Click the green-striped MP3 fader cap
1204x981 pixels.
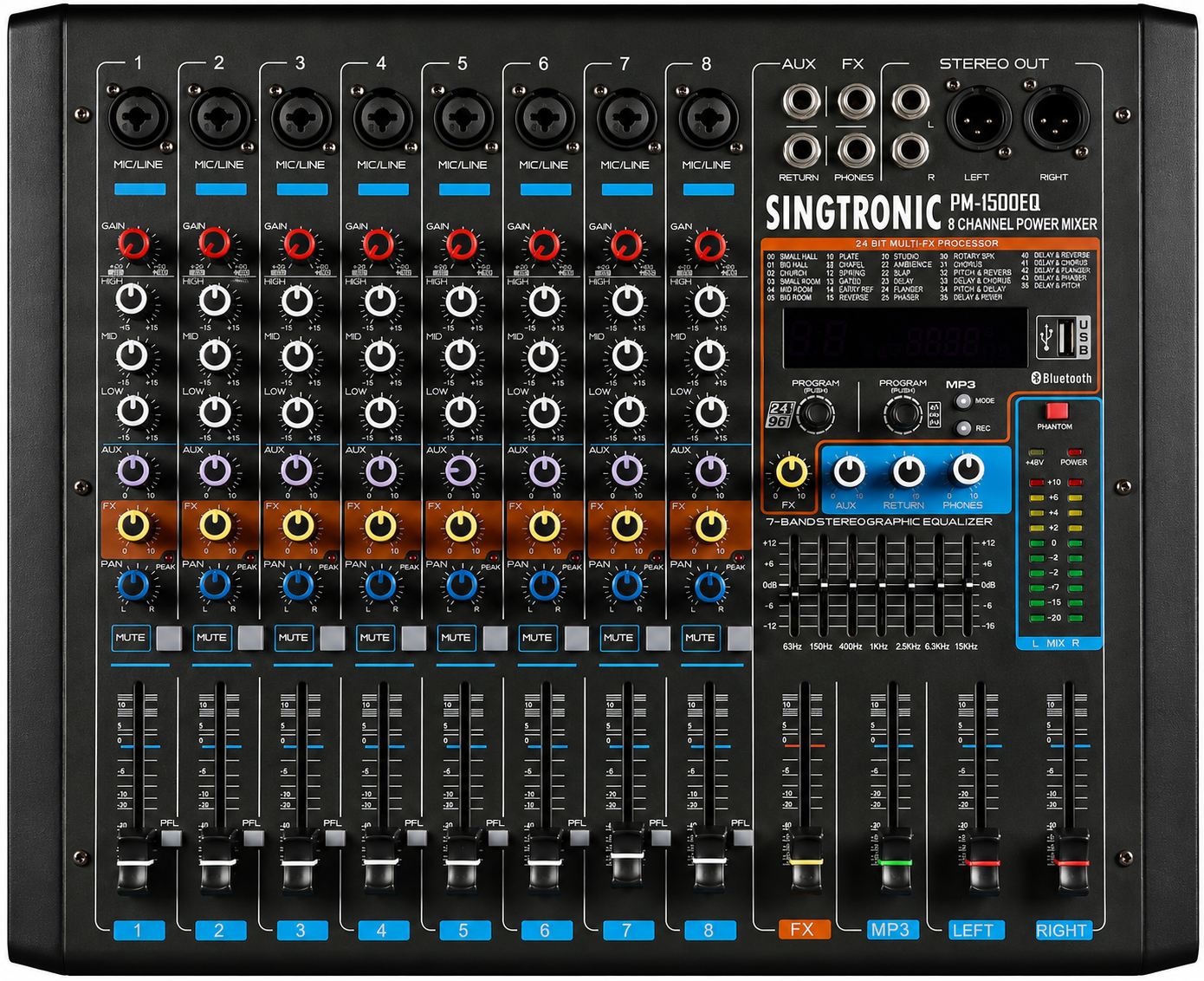click(x=894, y=861)
